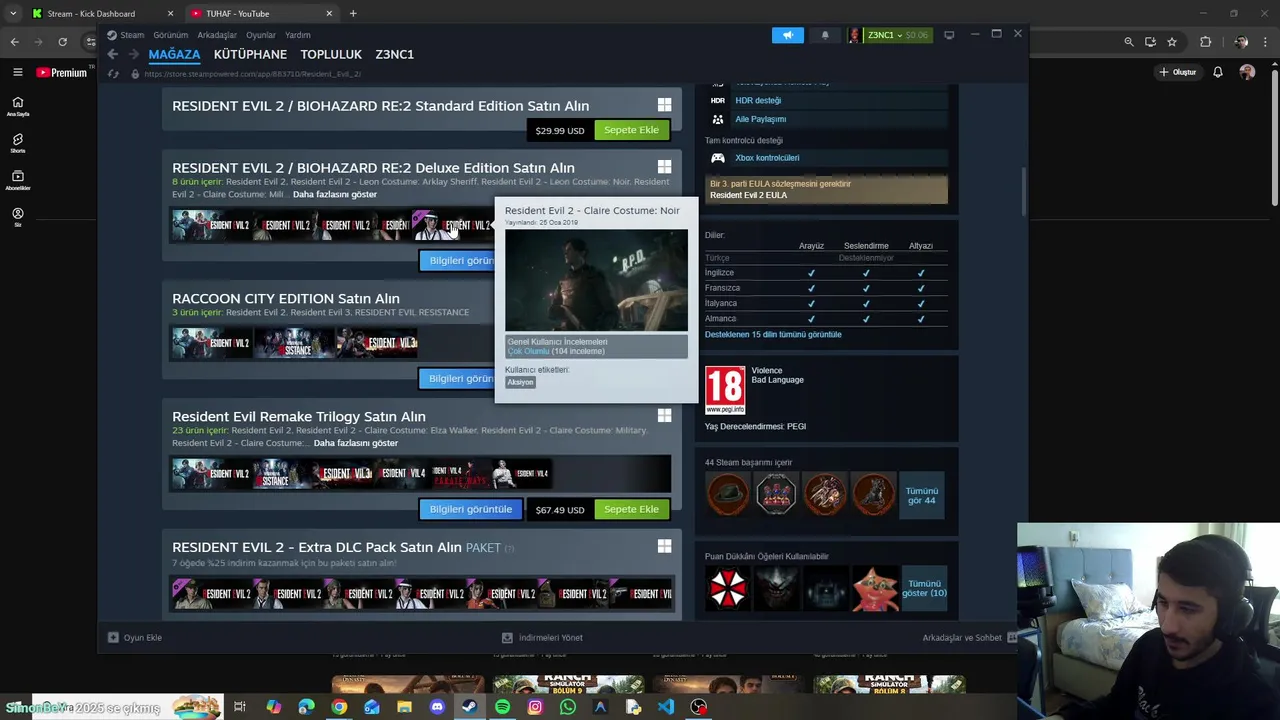
Task: Go back in Steam navigation
Action: click(x=112, y=54)
